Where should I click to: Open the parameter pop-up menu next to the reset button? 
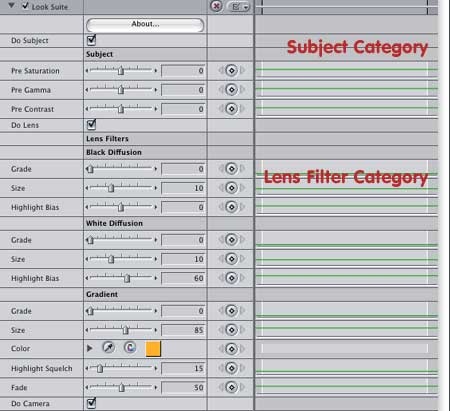(x=238, y=7)
